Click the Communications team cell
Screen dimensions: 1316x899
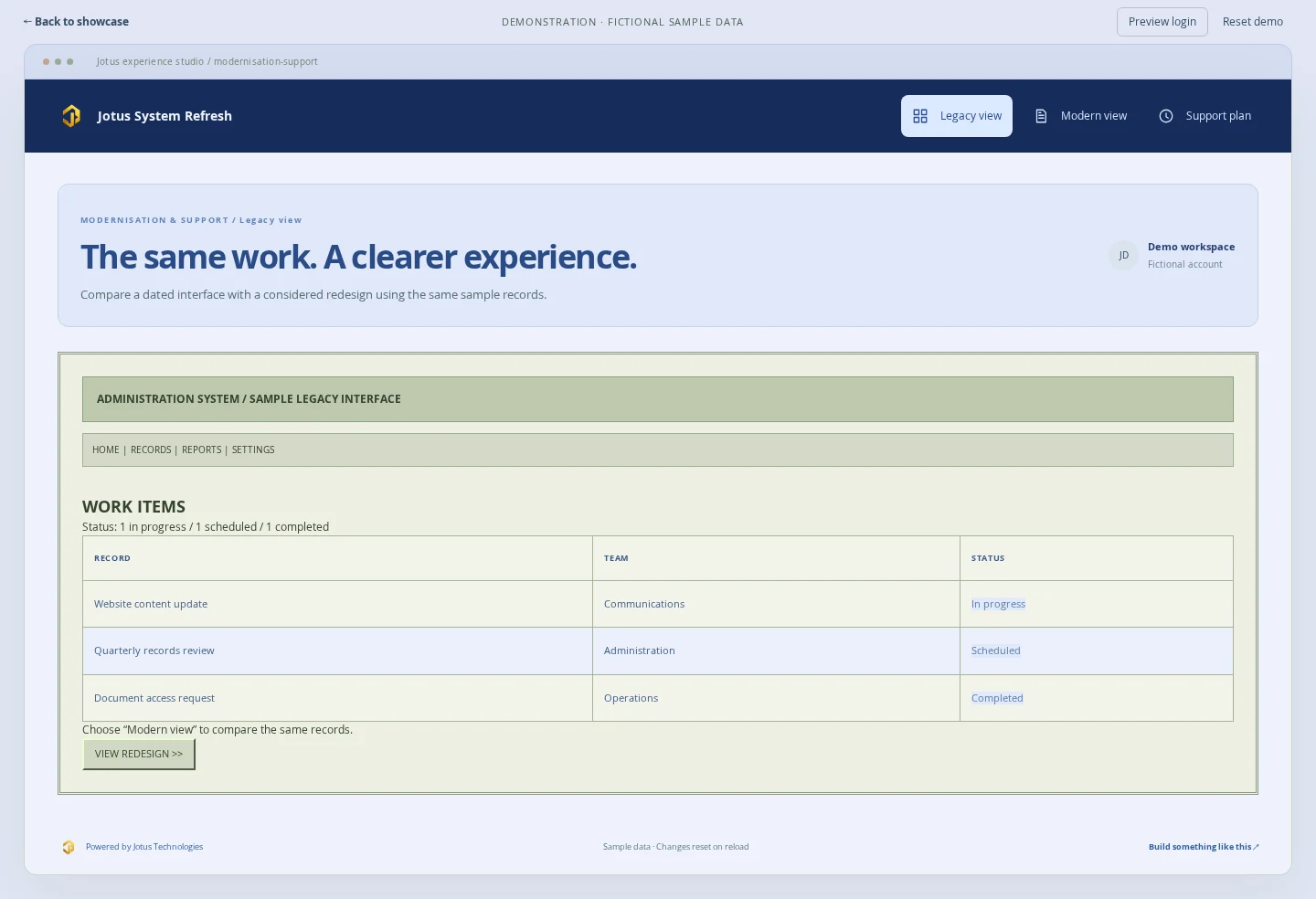pyautogui.click(x=776, y=604)
